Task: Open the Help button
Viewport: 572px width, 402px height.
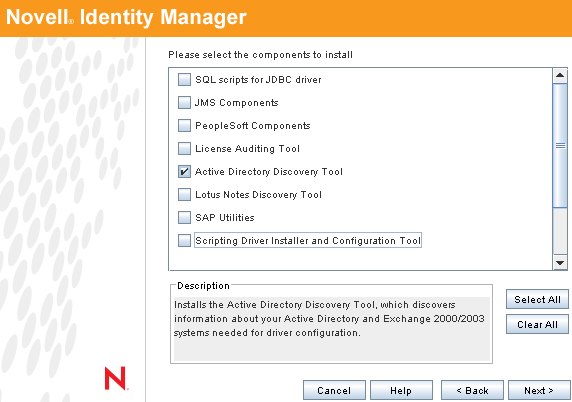Action: point(401,390)
